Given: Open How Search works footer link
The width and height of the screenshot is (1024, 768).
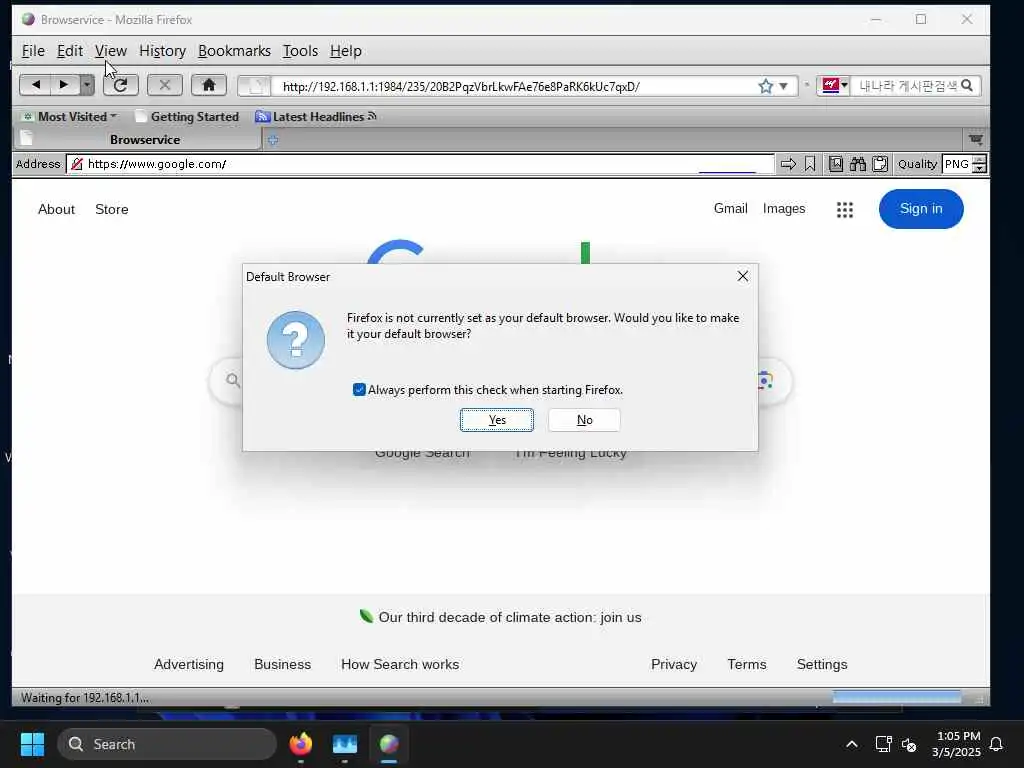Looking at the screenshot, I should point(400,664).
